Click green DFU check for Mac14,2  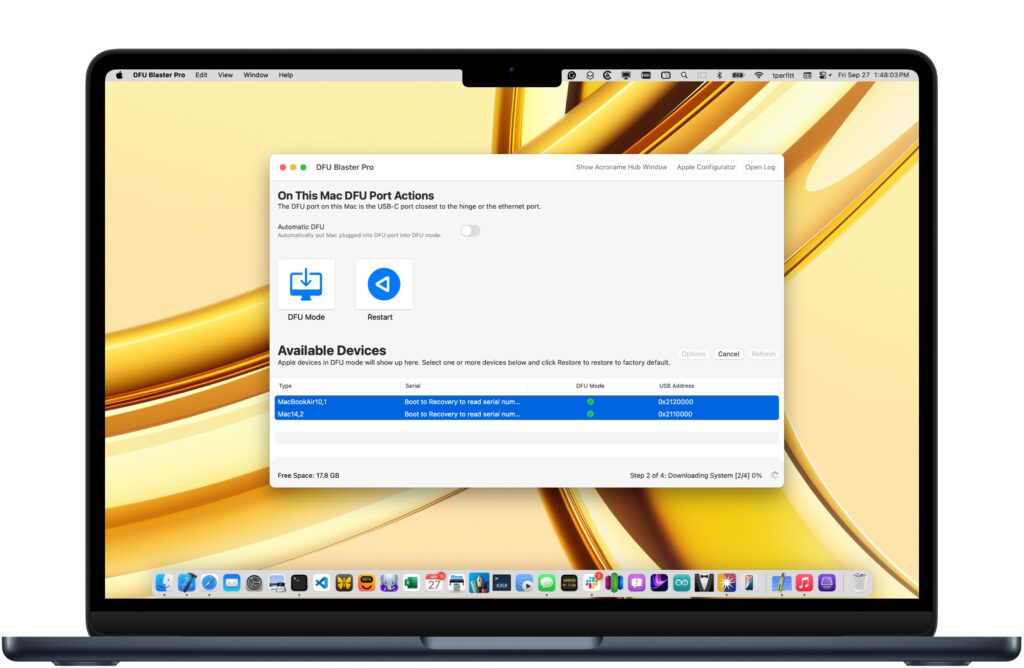tap(590, 414)
